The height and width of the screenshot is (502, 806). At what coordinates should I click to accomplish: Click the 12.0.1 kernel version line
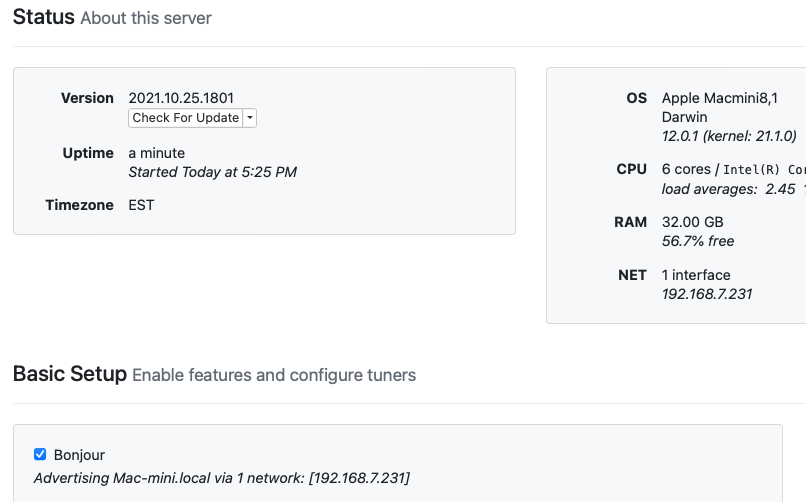[729, 136]
